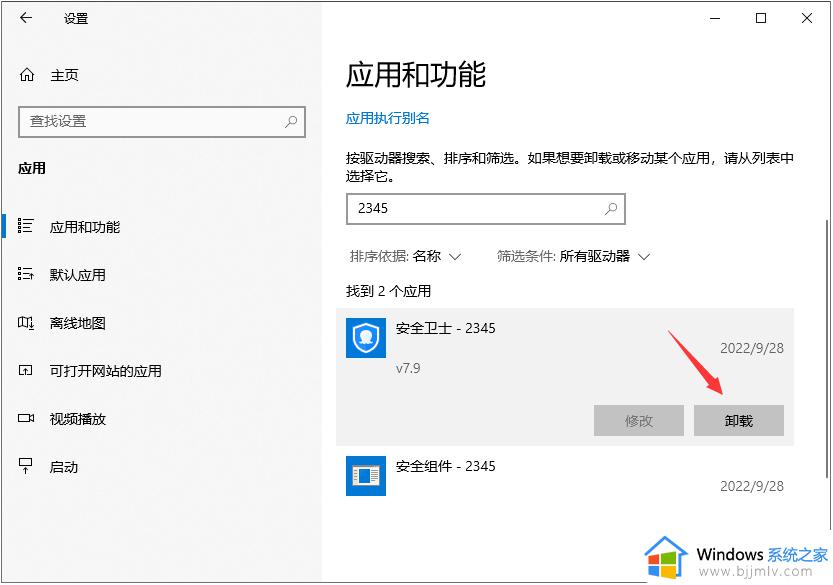Image resolution: width=833 pixels, height=585 pixels.
Task: Click the right-side vertical scrollbar
Action: [x=828, y=348]
